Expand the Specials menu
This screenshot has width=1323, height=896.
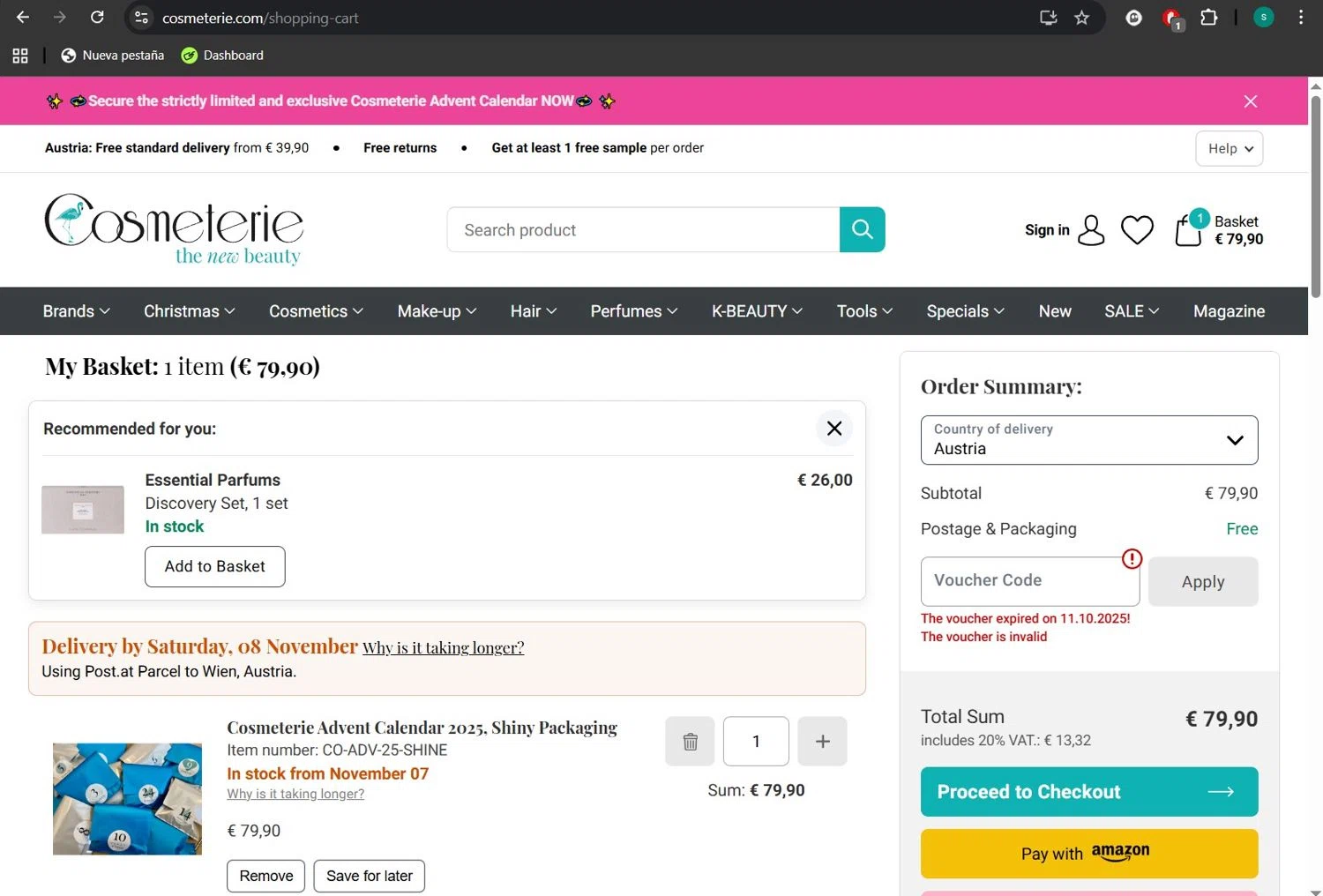(965, 311)
